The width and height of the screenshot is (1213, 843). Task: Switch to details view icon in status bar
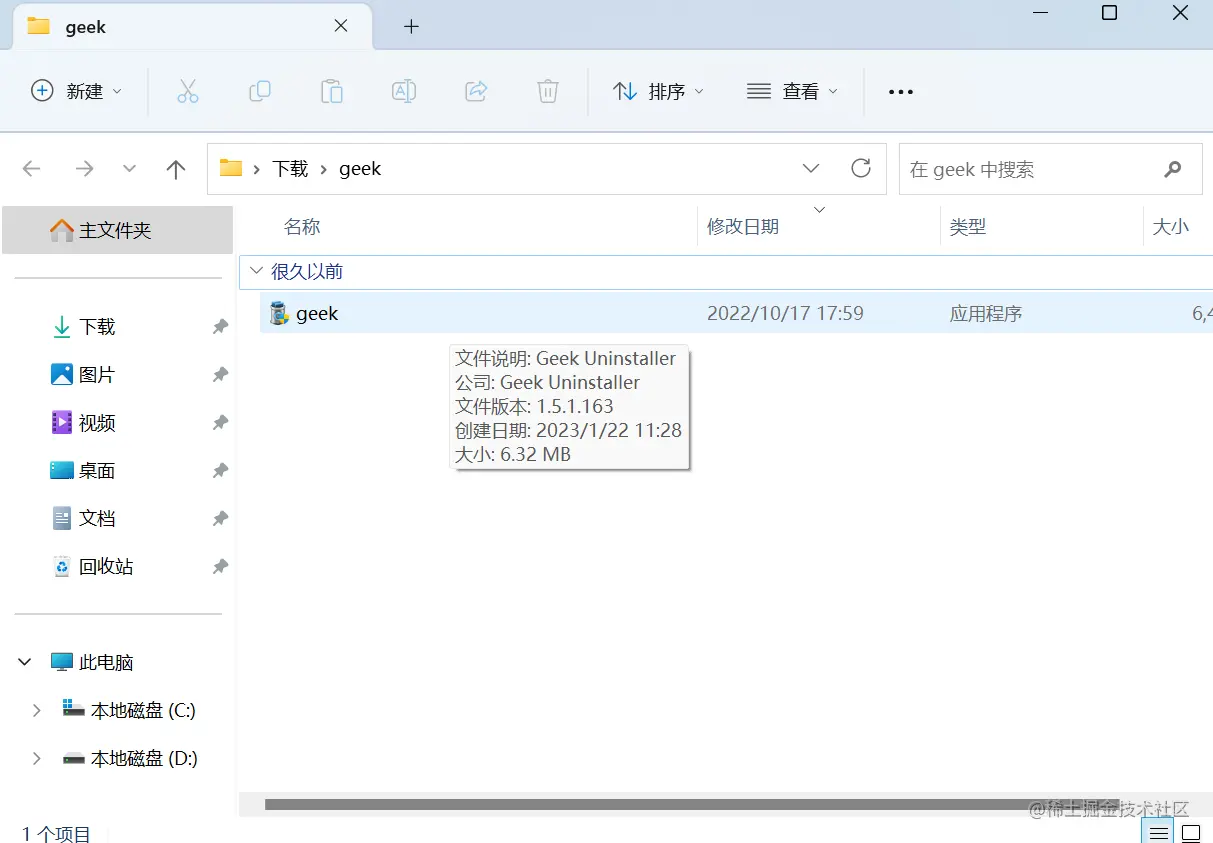pos(1158,832)
